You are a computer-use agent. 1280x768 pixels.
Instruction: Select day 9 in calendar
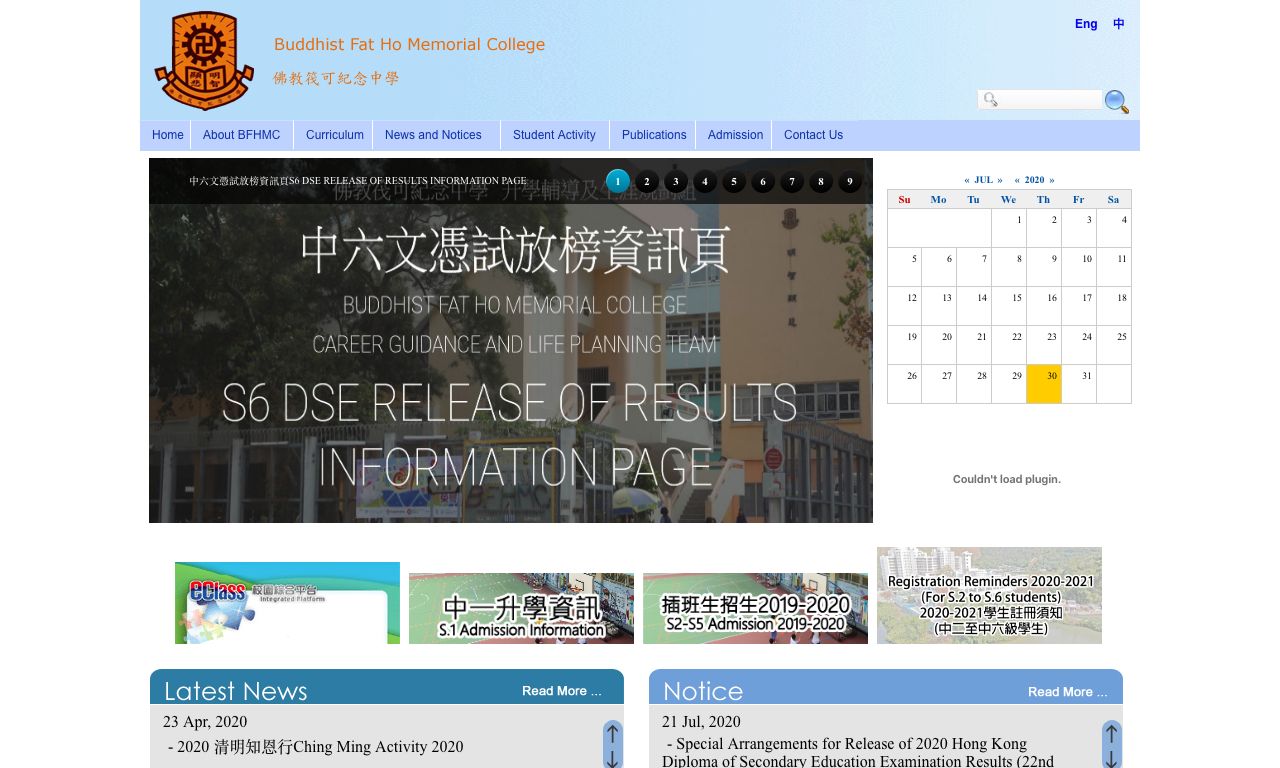[1043, 267]
